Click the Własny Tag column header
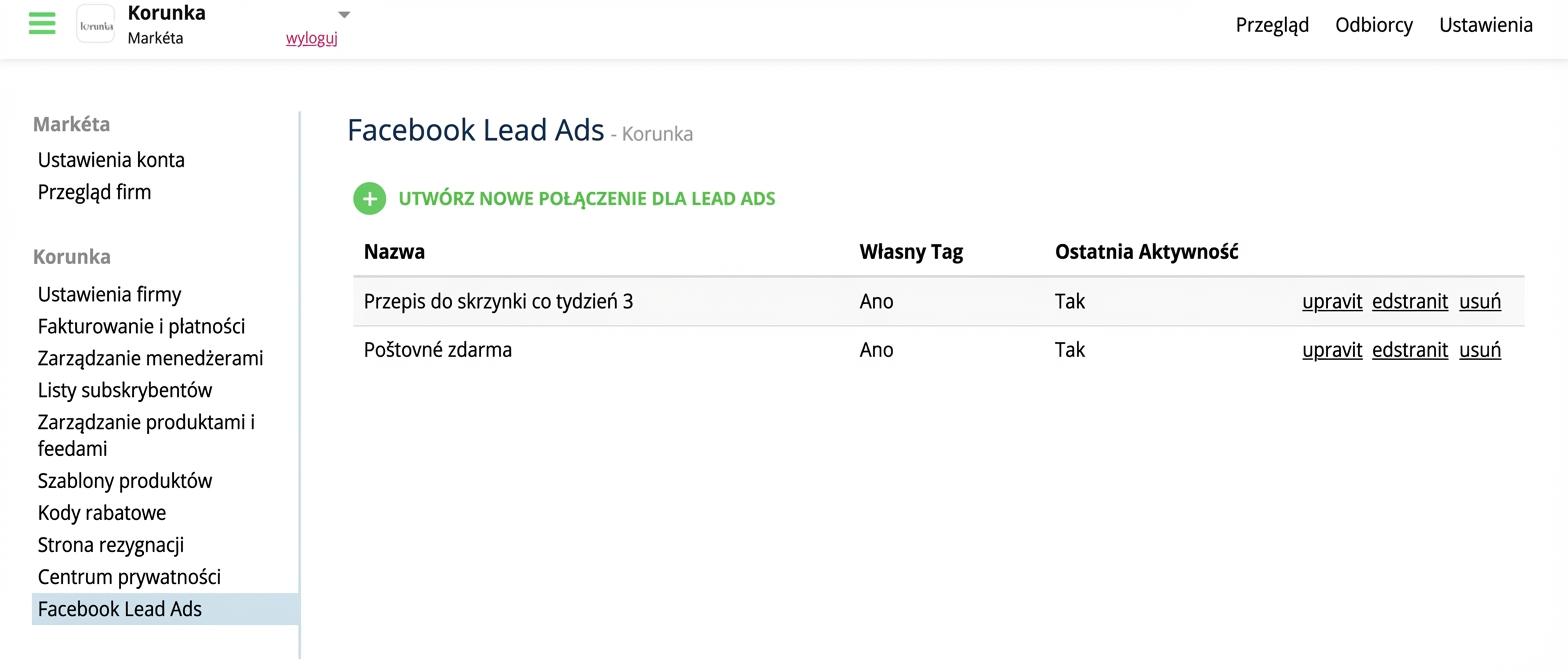1568x672 pixels. 911,252
